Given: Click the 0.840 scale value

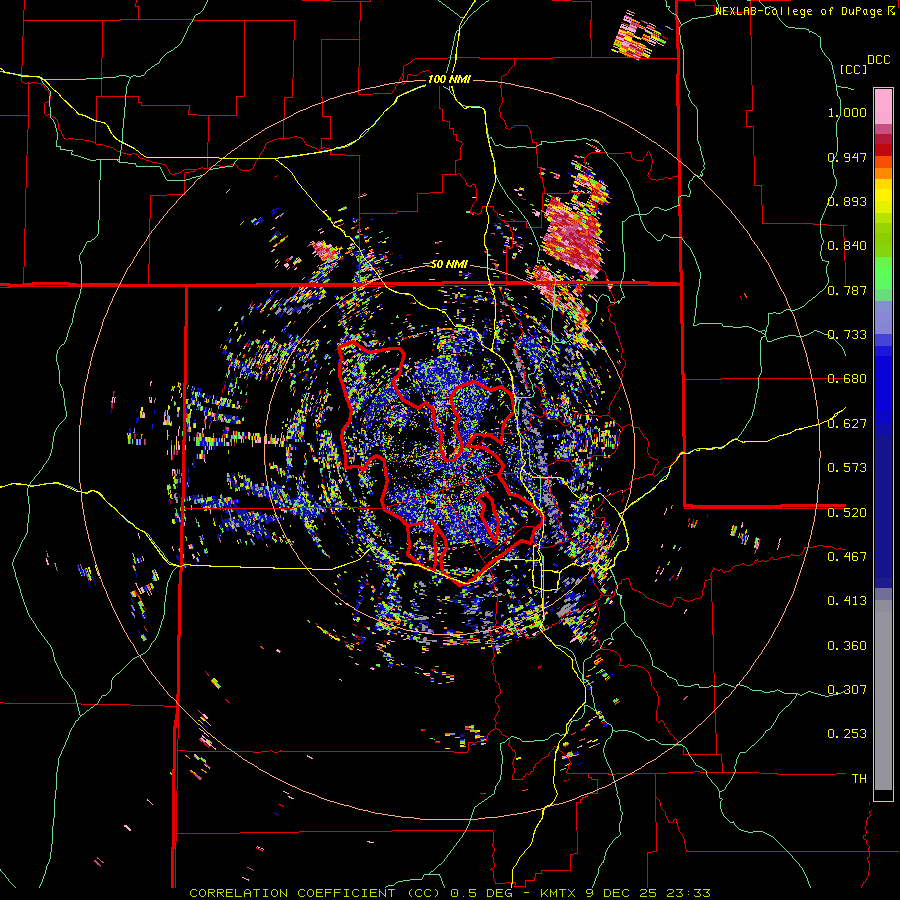Looking at the screenshot, I should pyautogui.click(x=847, y=246).
